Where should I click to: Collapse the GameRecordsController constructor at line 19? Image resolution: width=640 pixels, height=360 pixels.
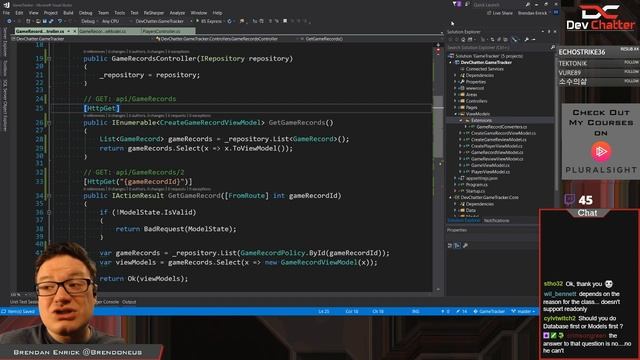point(49,59)
